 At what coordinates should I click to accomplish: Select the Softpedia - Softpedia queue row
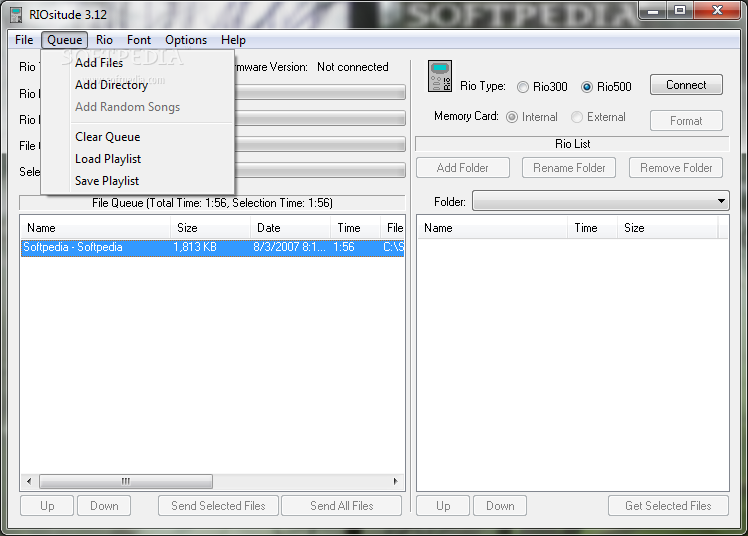tap(213, 247)
